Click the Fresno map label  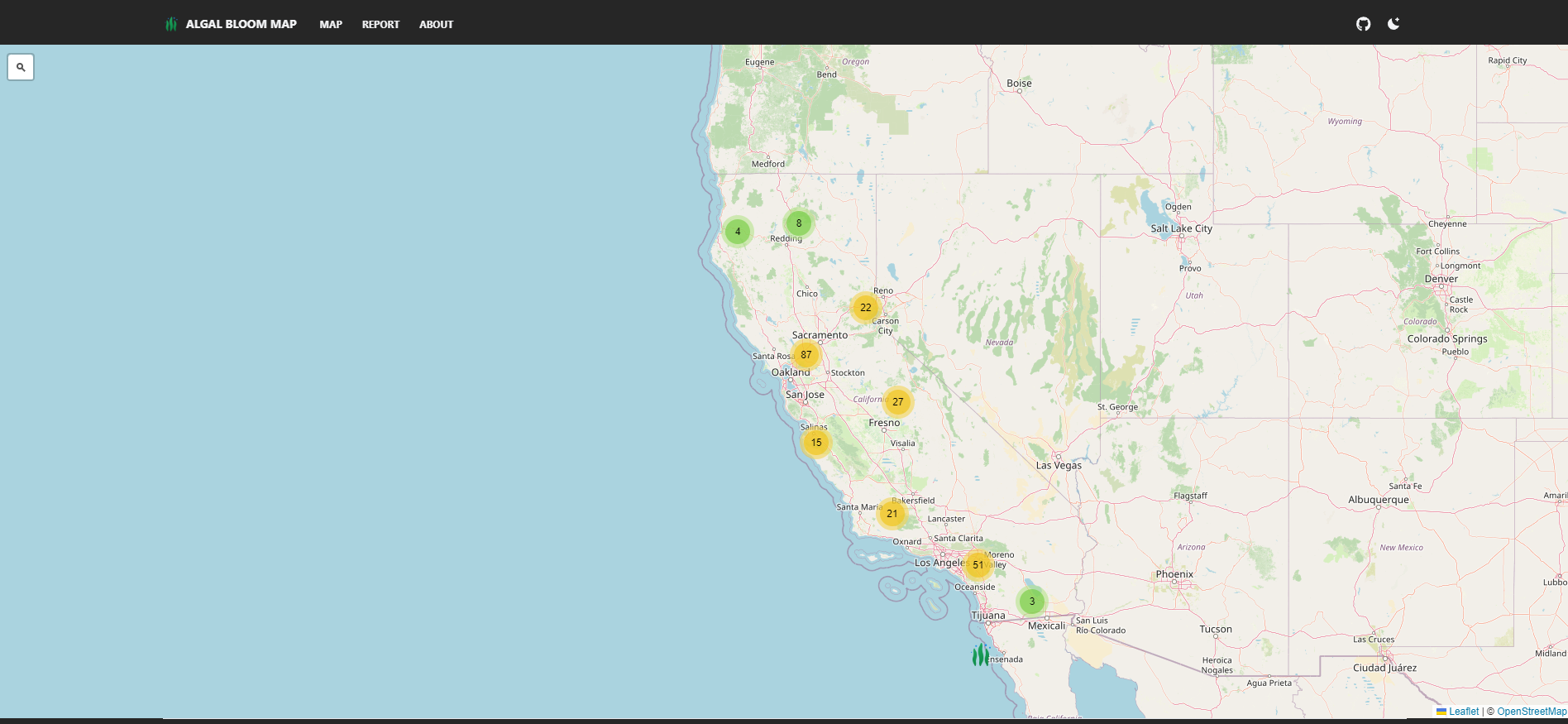coord(884,423)
